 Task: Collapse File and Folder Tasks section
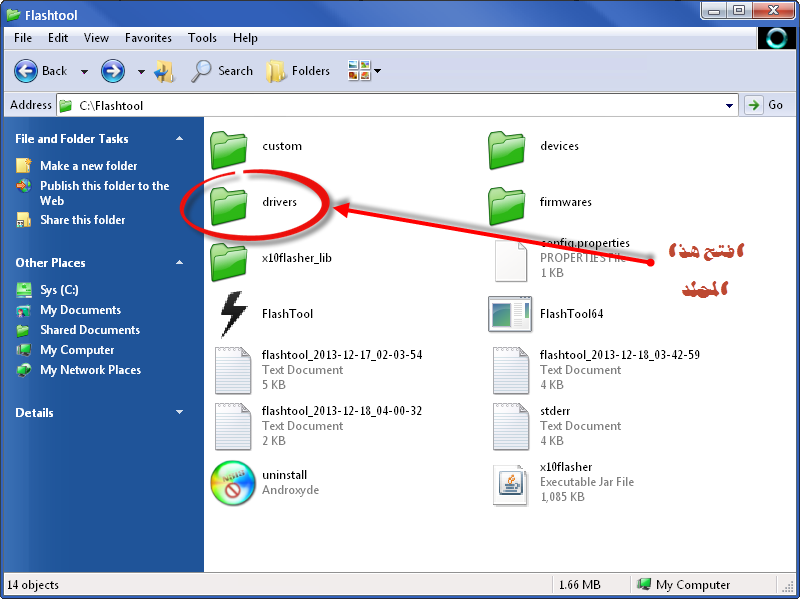click(x=180, y=138)
